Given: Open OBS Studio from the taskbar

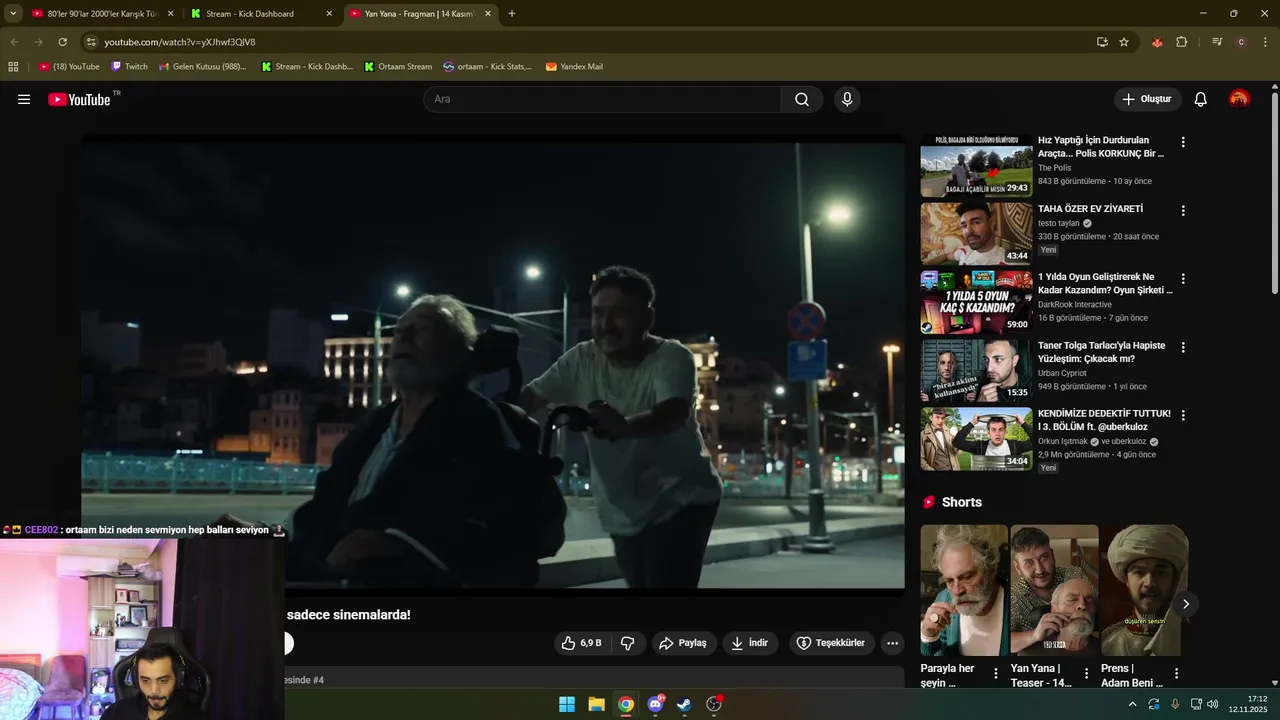Looking at the screenshot, I should (x=714, y=704).
